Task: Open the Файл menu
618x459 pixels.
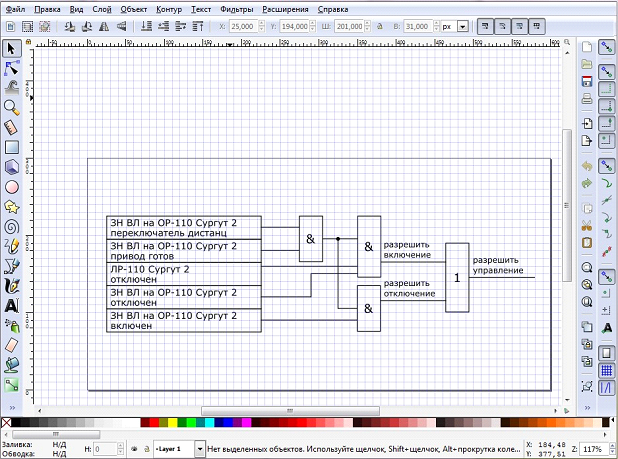Action: click(15, 8)
